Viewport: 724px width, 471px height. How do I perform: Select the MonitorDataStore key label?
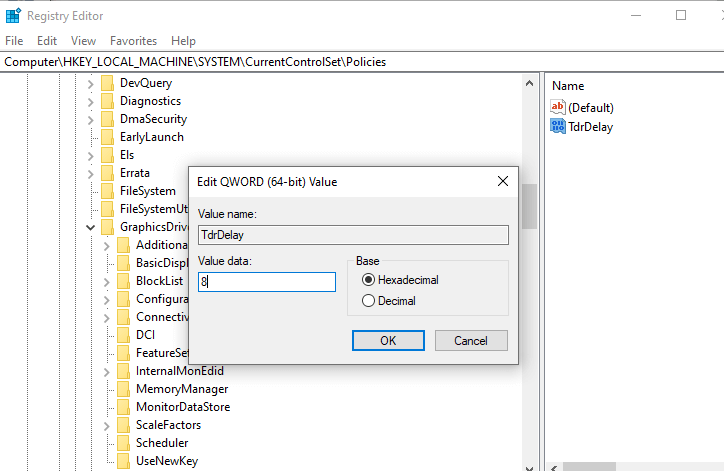183,407
